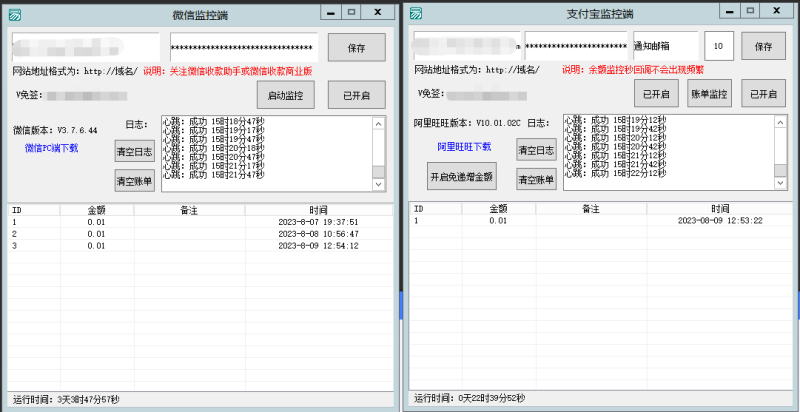The image size is (800, 412).
Task: Focus the website address field in WeChat window
Action: pyautogui.click(x=86, y=47)
